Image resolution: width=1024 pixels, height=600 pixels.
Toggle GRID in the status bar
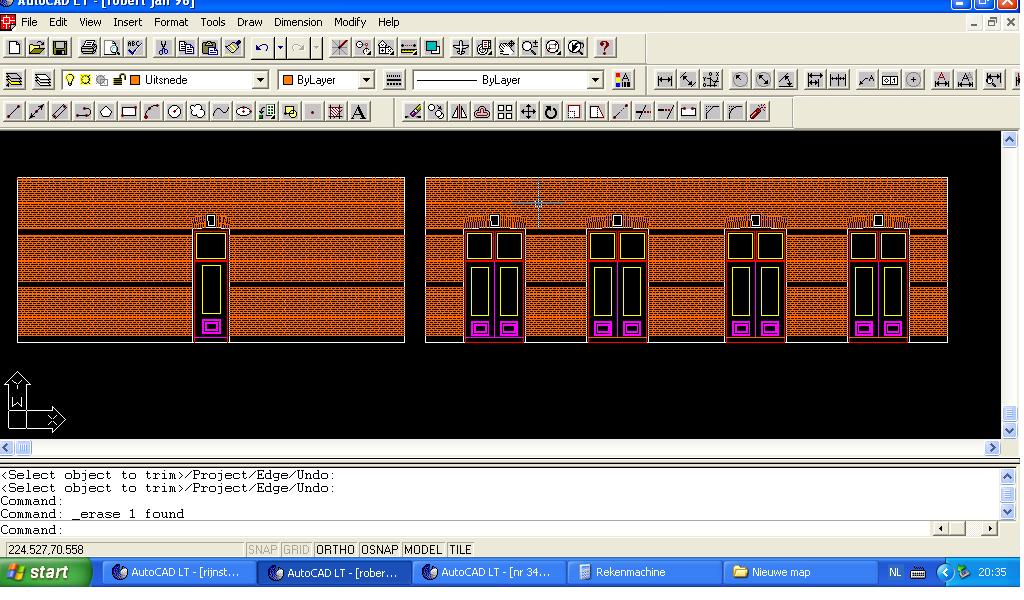pyautogui.click(x=296, y=550)
